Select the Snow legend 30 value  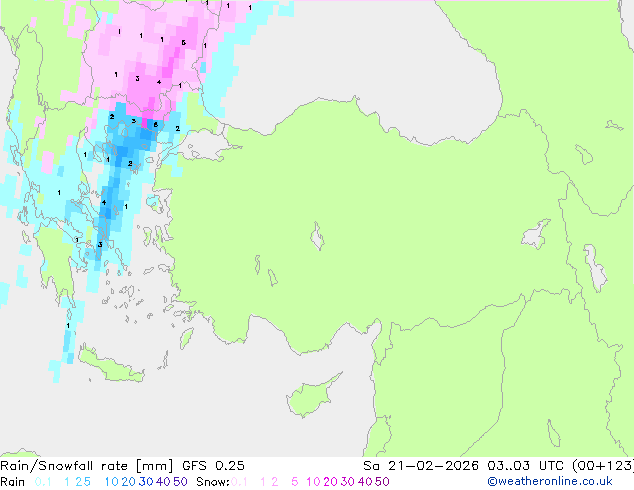point(348,482)
